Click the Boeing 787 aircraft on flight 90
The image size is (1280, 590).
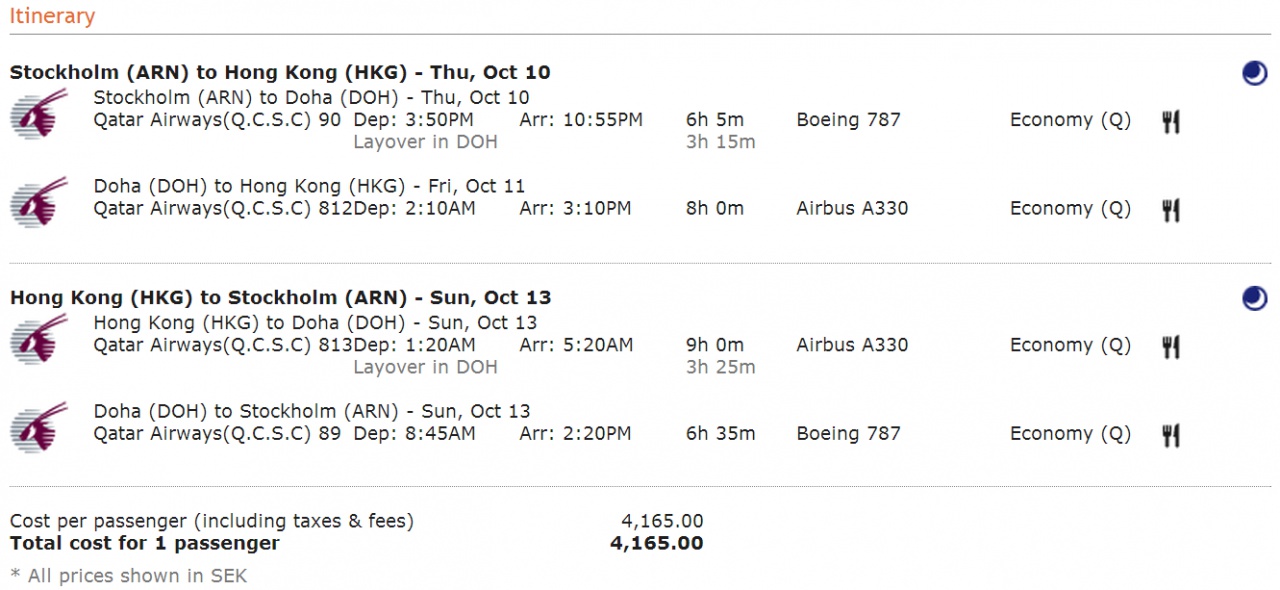(848, 120)
